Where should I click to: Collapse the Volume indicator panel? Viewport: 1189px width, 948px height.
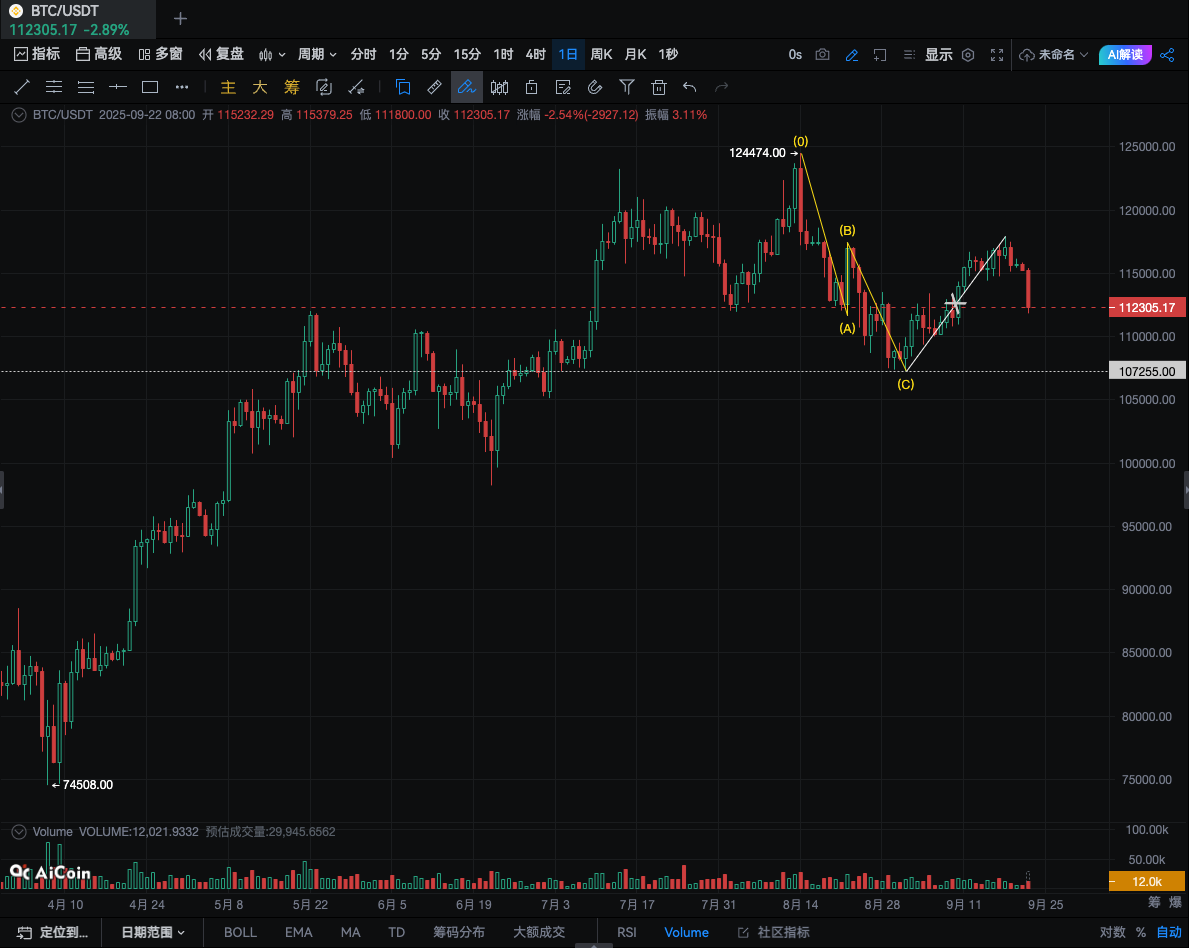coord(19,831)
